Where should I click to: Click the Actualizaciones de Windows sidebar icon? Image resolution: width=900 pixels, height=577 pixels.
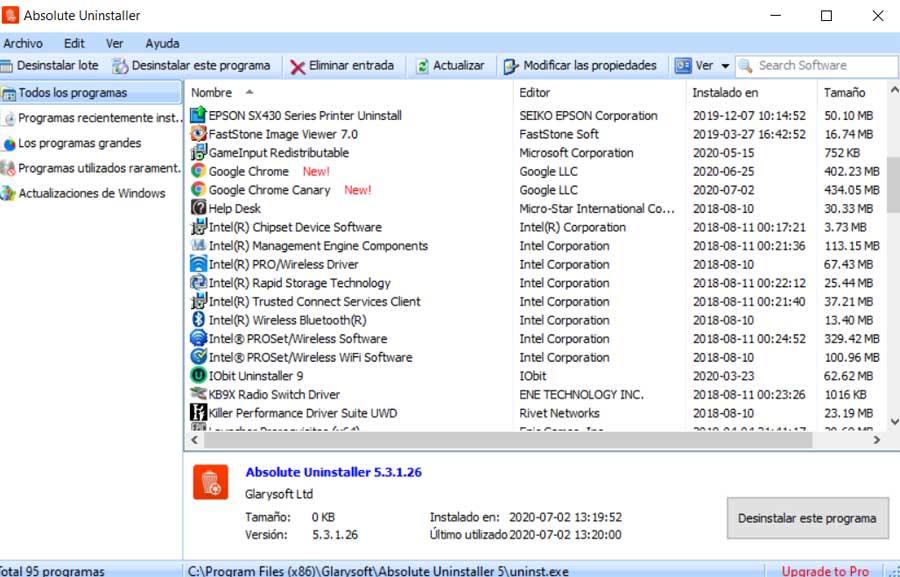[x=8, y=193]
